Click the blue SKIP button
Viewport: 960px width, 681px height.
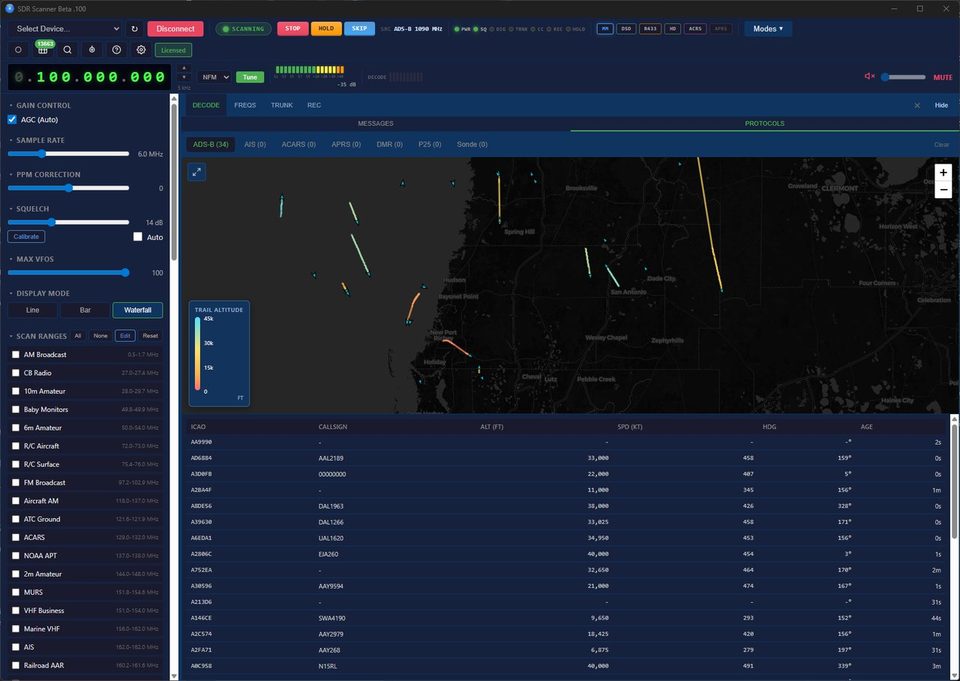click(x=359, y=29)
